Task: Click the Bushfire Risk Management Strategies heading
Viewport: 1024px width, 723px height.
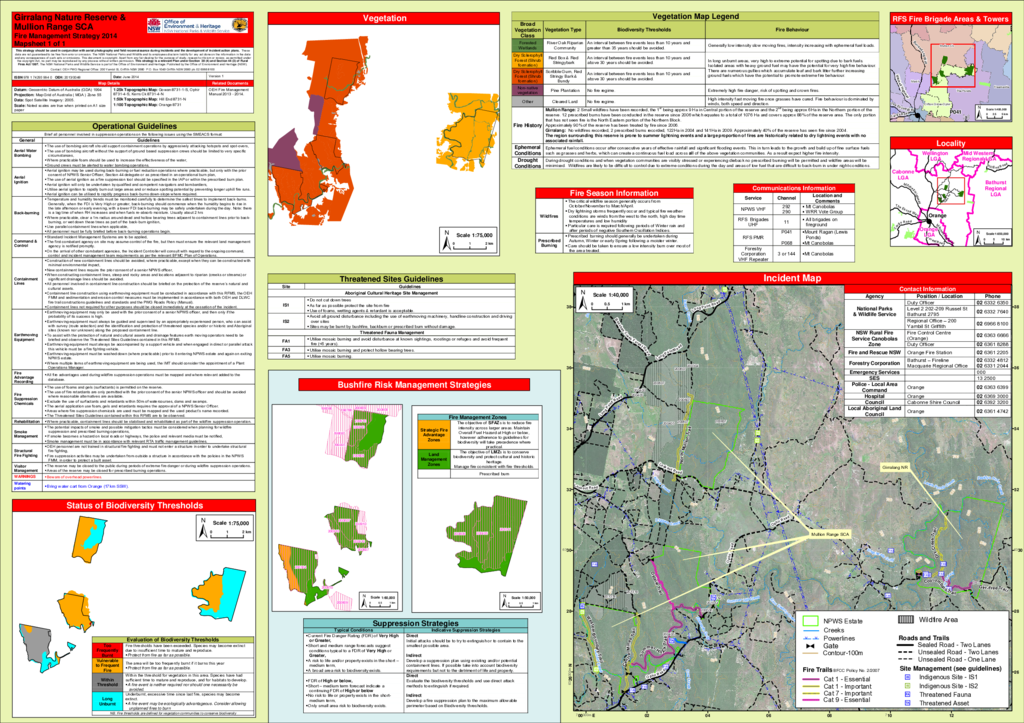Action: point(414,385)
